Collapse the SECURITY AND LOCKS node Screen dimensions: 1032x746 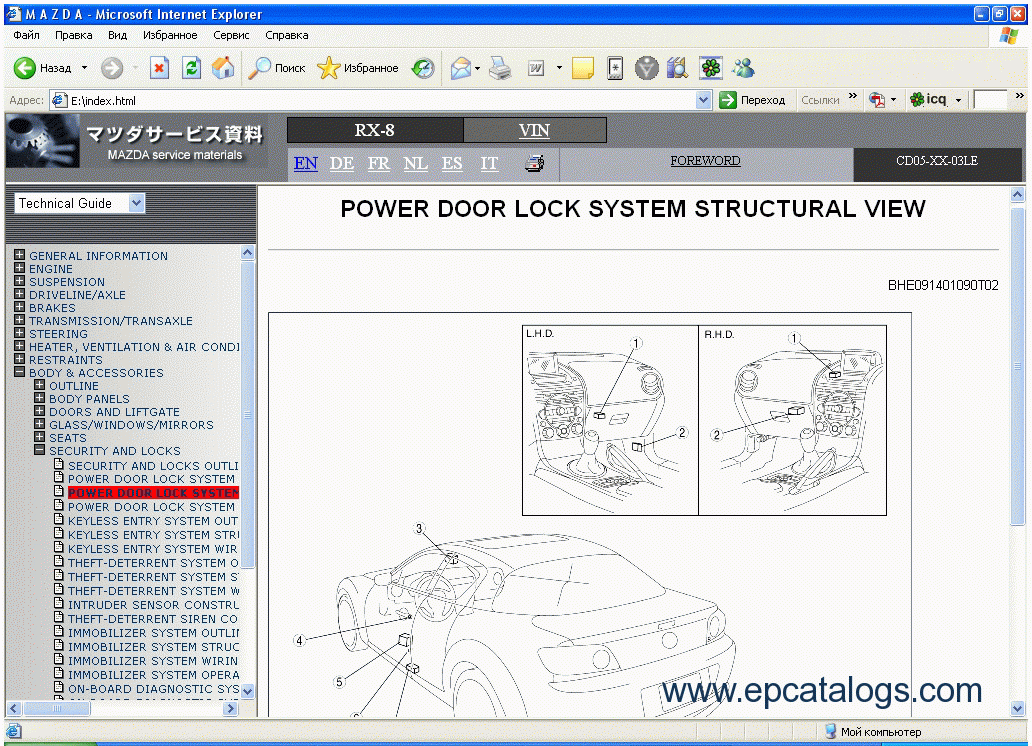point(39,450)
